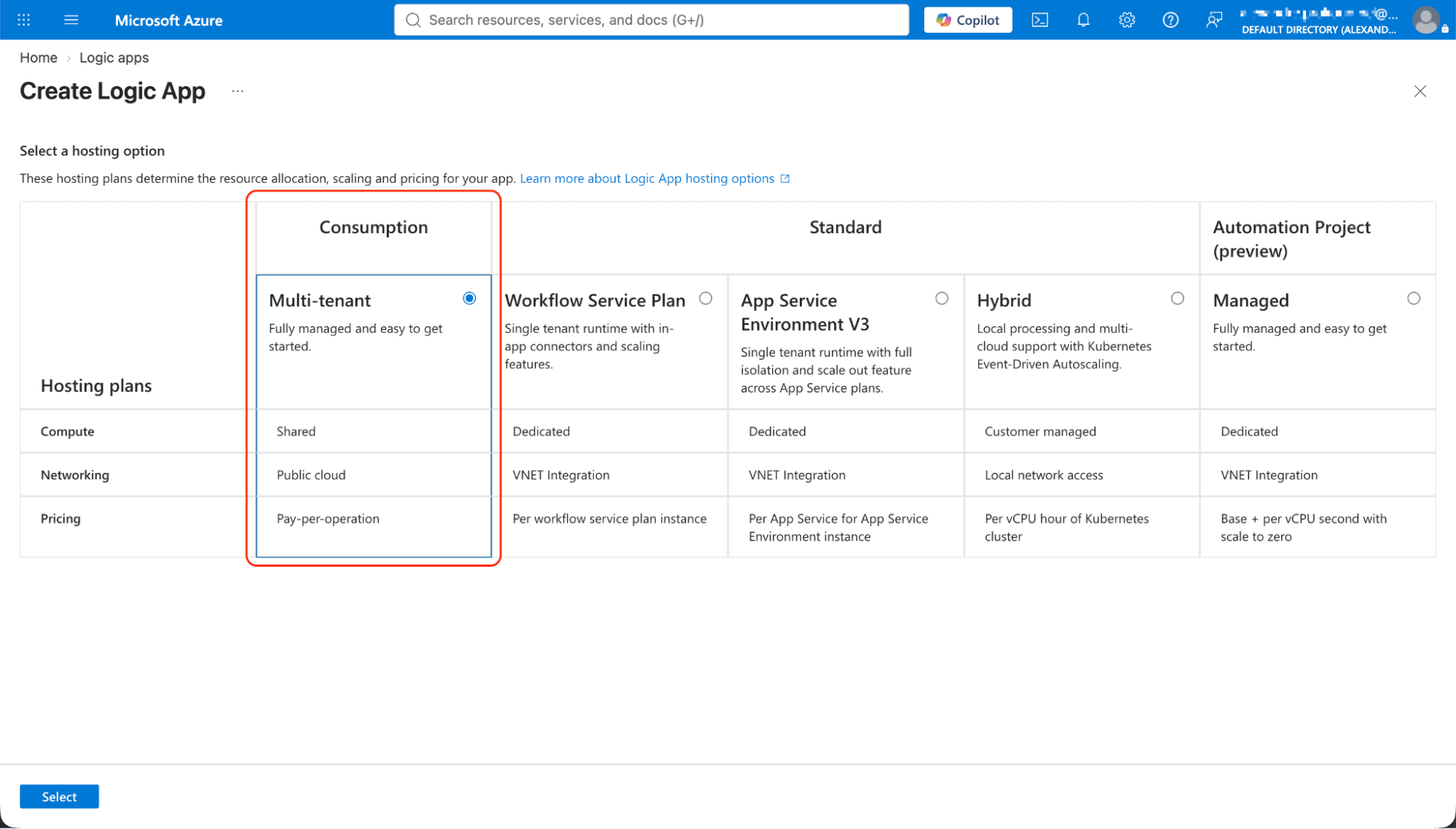
Task: Select the Hybrid hosting radio button
Action: click(x=1177, y=298)
